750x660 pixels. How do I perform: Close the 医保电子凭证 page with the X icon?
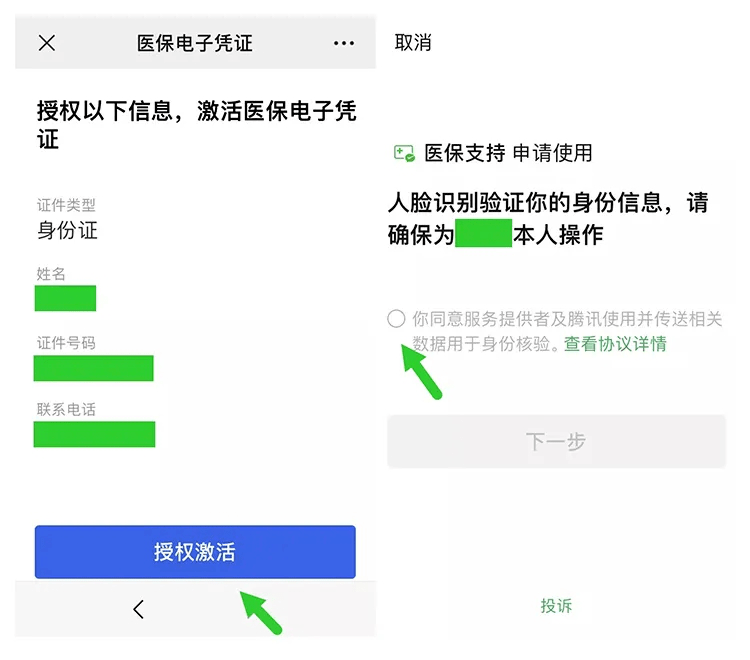click(x=47, y=43)
